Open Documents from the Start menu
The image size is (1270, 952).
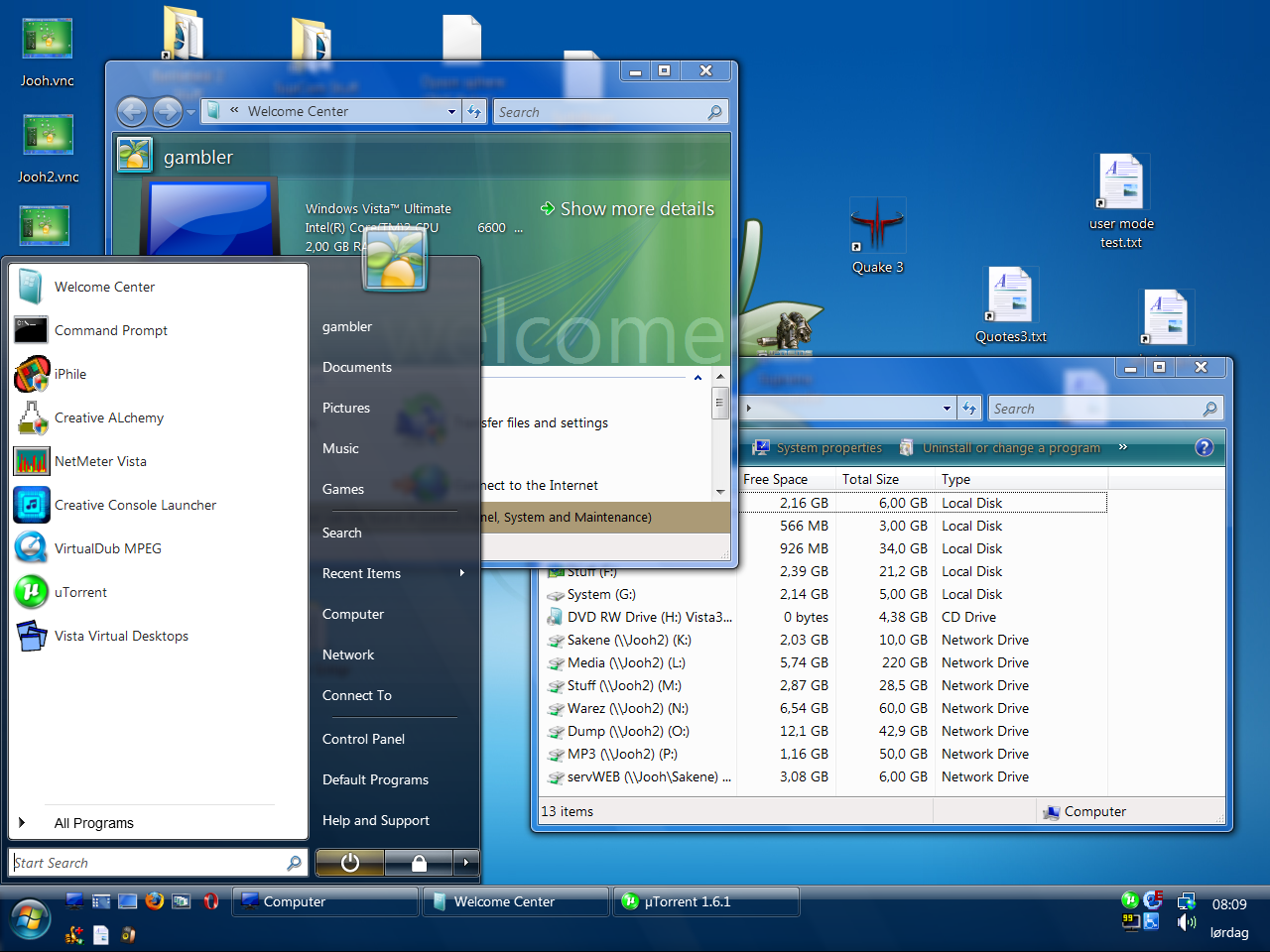point(357,367)
